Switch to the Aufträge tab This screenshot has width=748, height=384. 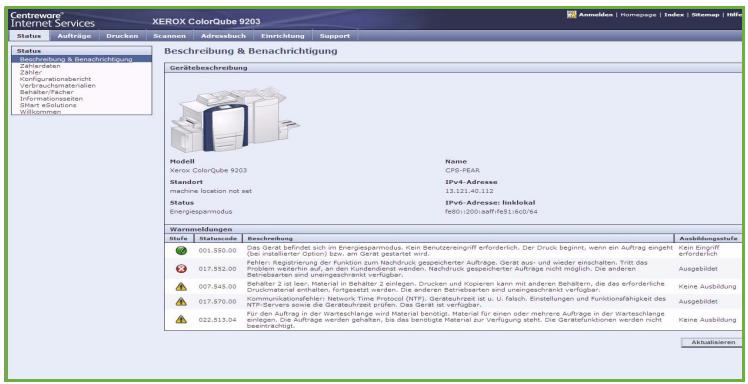tap(74, 36)
